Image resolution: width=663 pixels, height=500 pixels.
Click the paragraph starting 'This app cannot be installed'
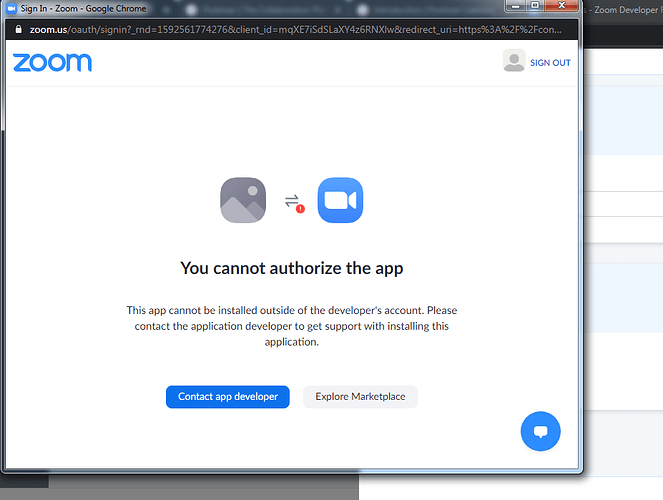[x=292, y=326]
